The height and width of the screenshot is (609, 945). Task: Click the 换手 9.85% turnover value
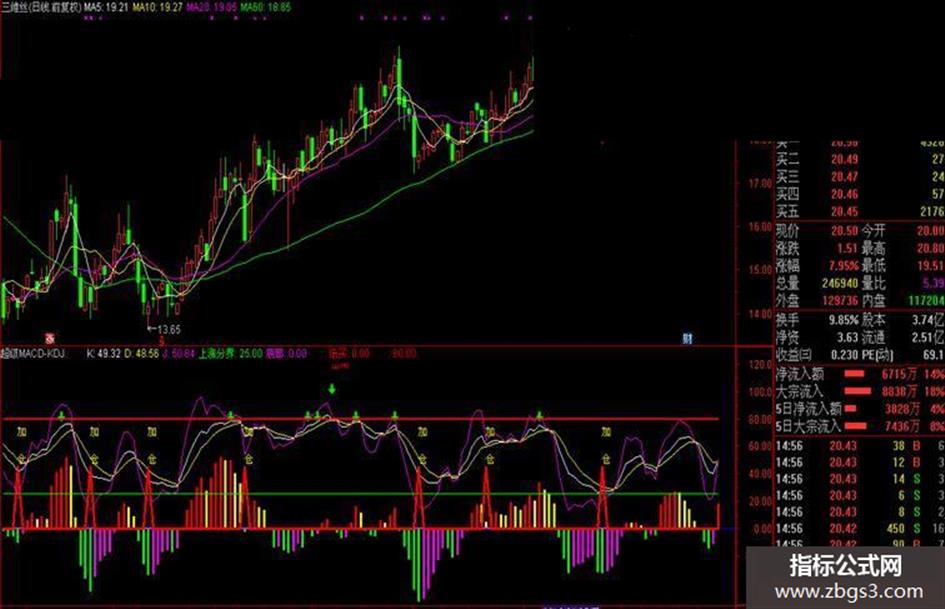click(844, 320)
